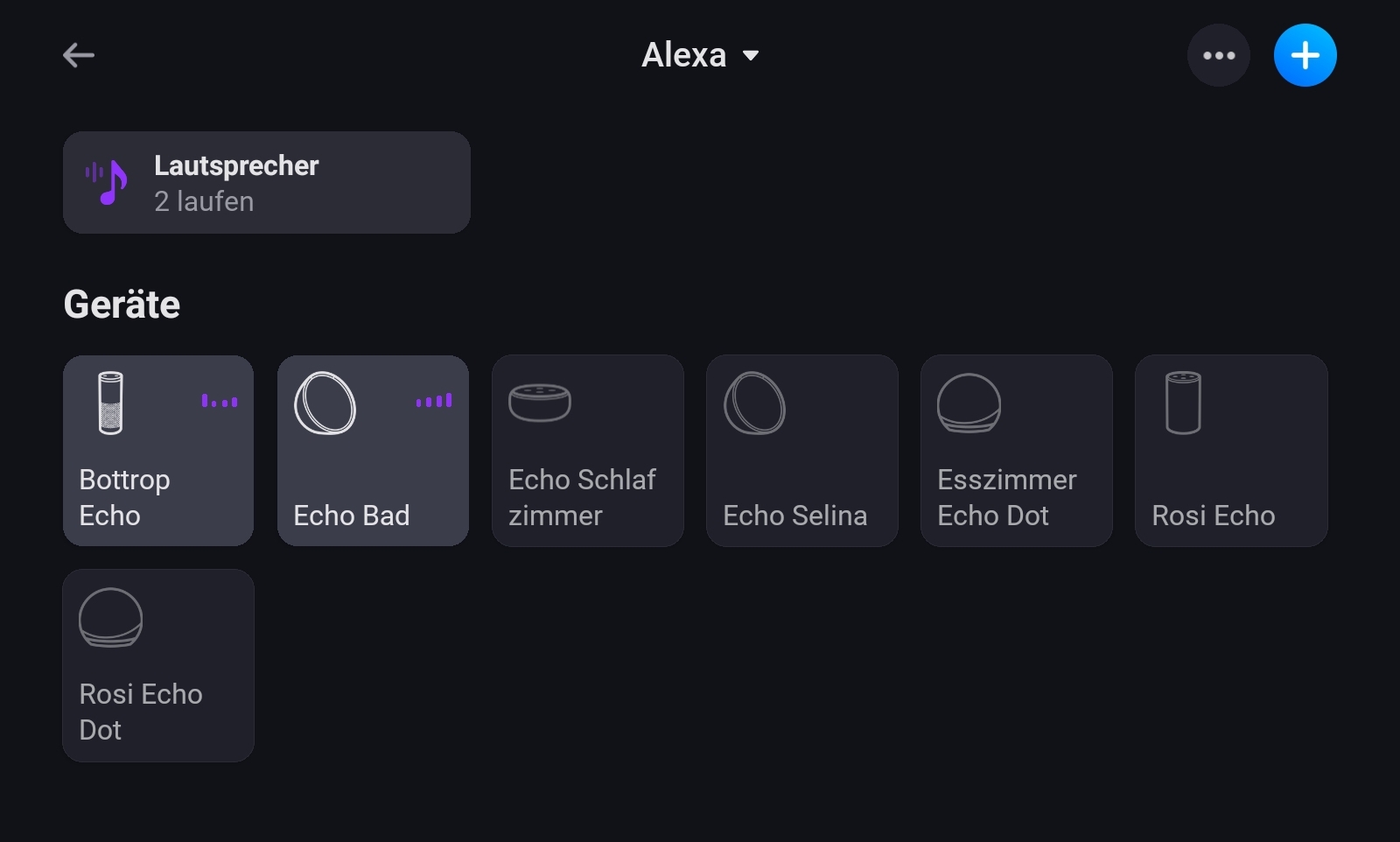Click the Echo Schlafzimmer puck device icon
1400x842 pixels.
pos(540,403)
